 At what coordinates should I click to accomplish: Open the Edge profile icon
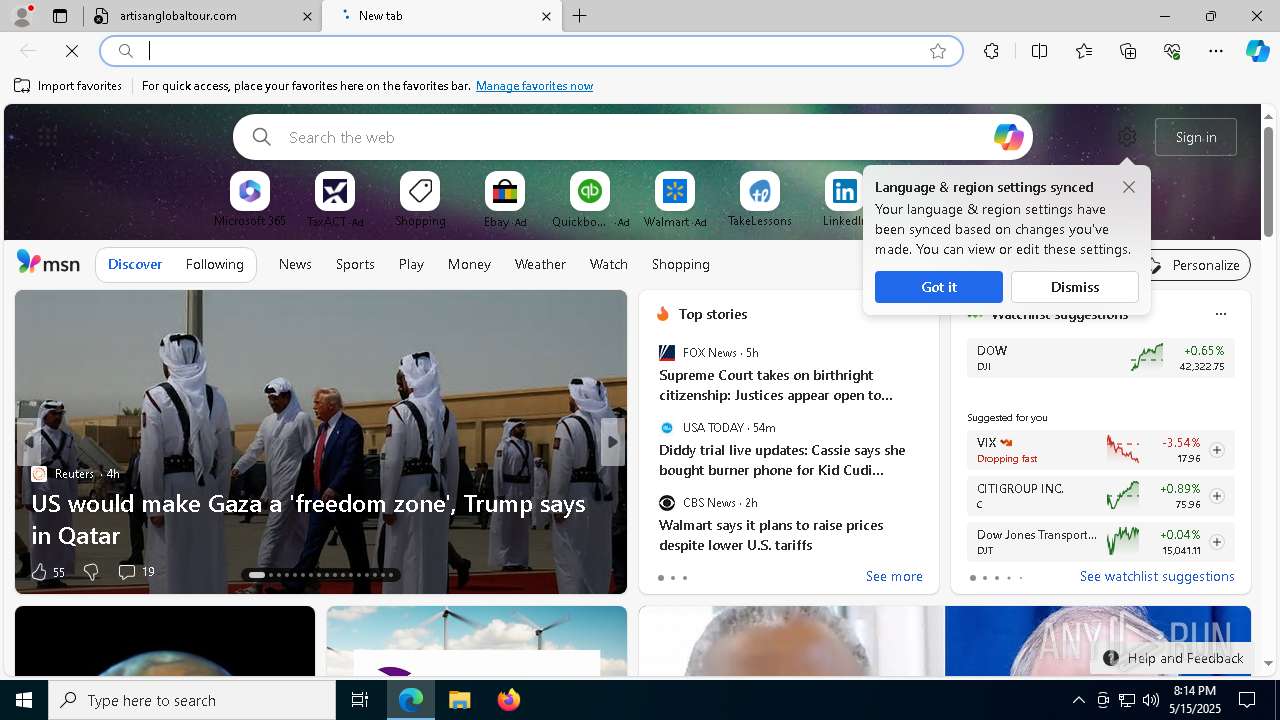[x=21, y=16]
